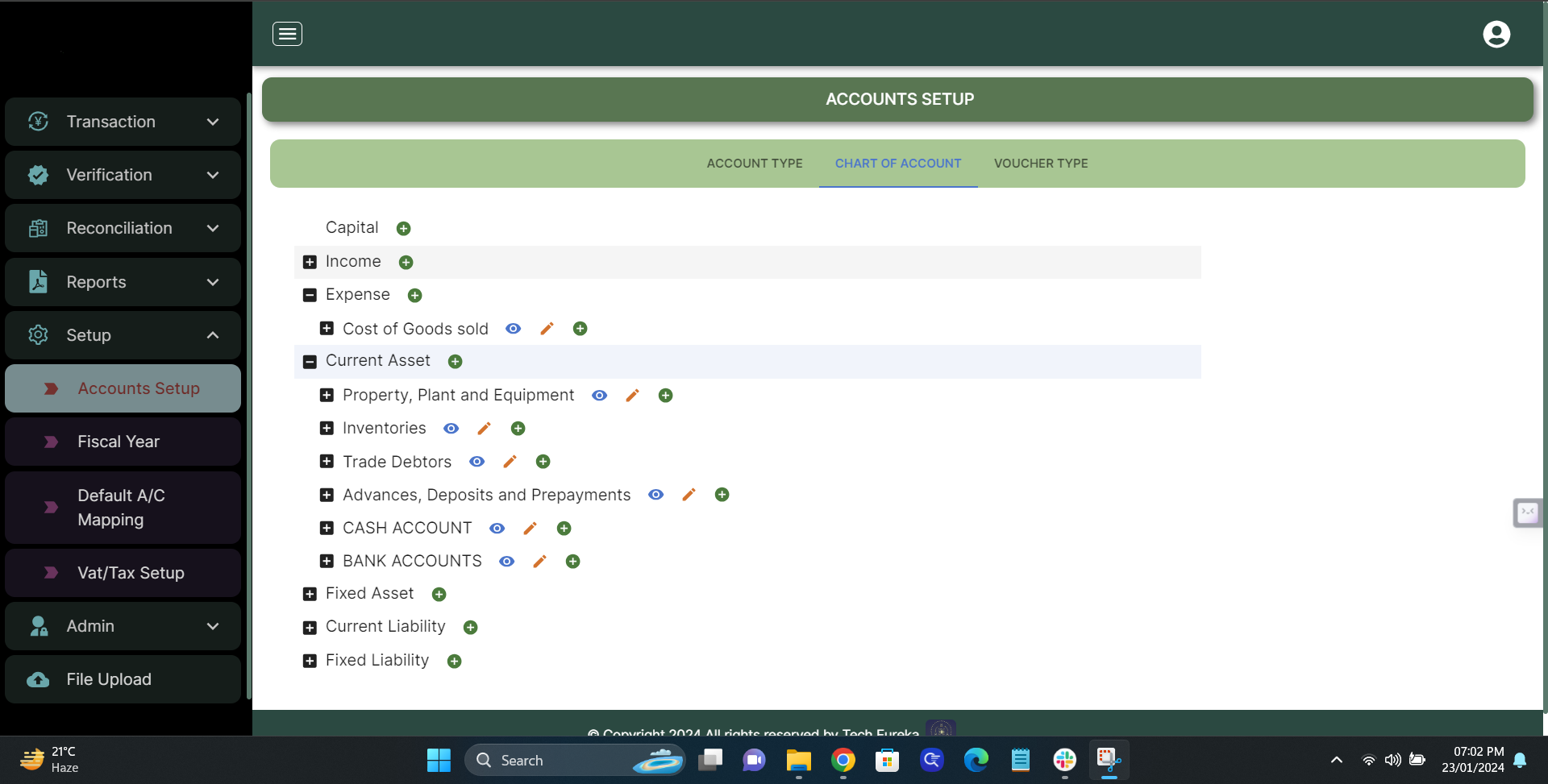Click the eye icon for Inventories

click(x=451, y=429)
